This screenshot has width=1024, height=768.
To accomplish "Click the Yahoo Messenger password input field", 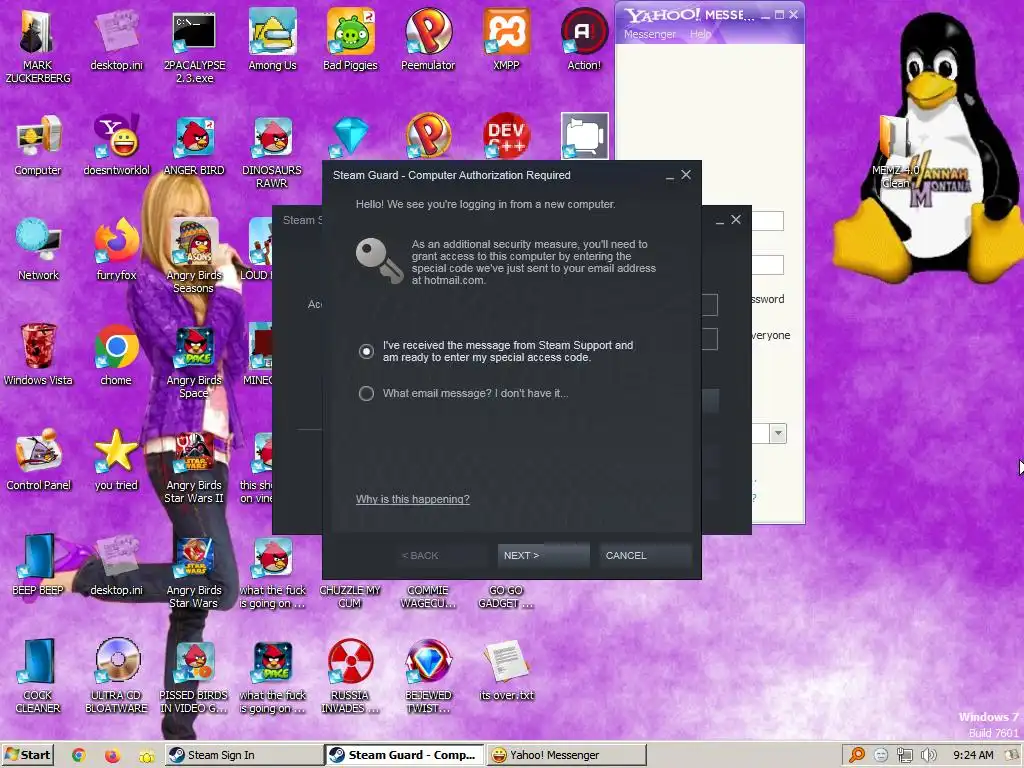I will [x=768, y=265].
